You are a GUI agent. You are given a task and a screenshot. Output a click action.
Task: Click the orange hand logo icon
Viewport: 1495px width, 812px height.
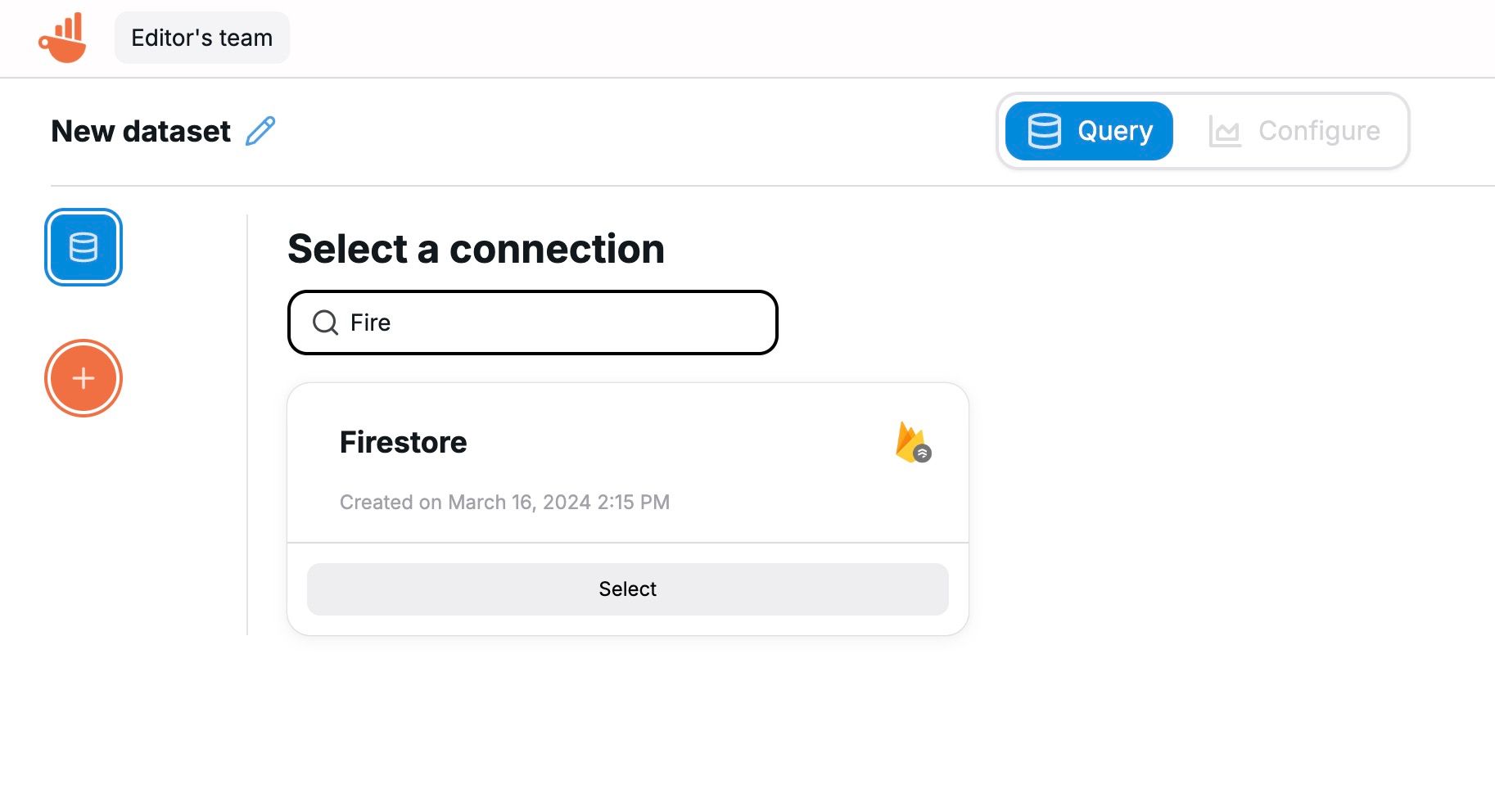coord(63,38)
